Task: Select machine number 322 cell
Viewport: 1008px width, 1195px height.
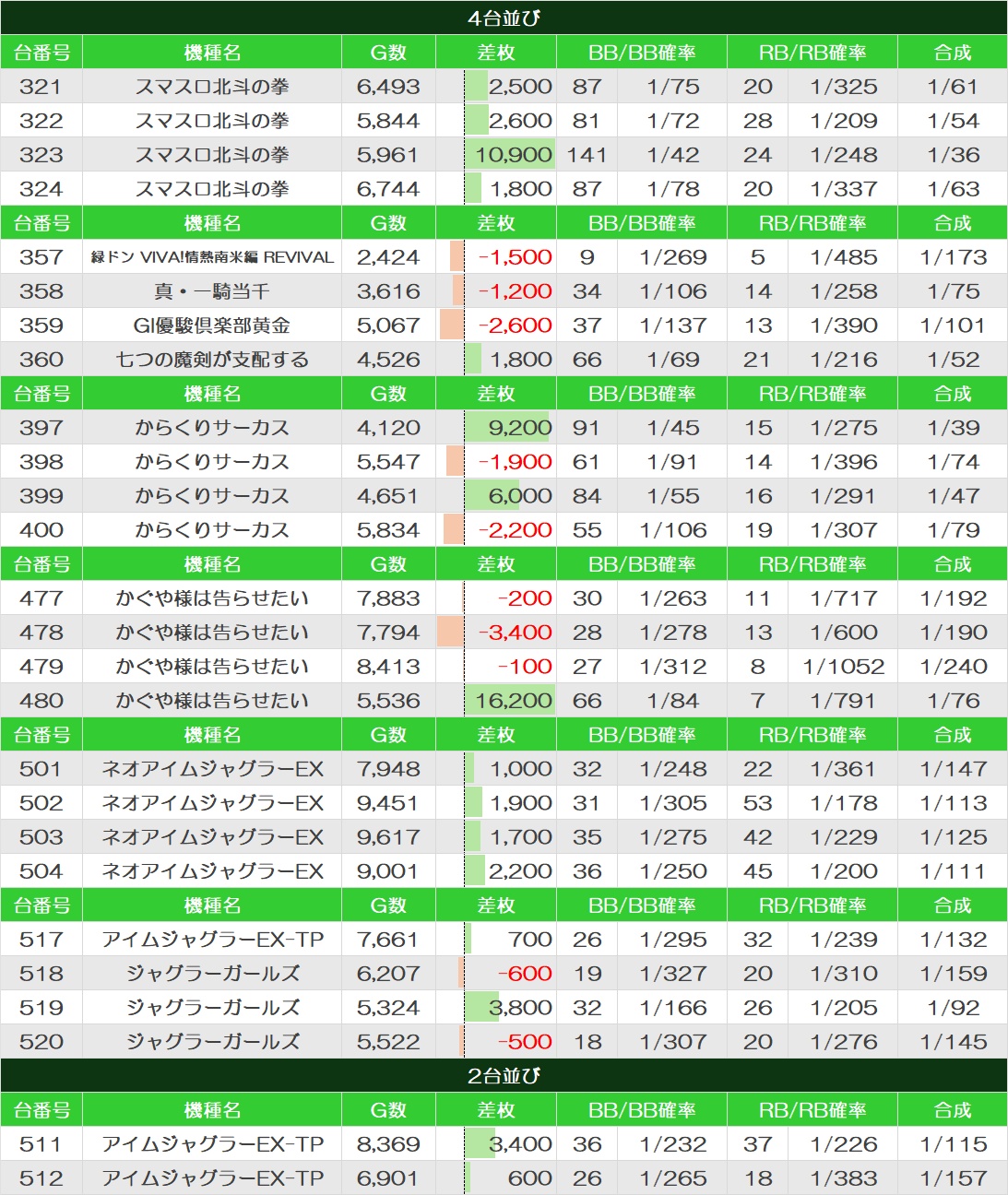Action: click(x=42, y=121)
